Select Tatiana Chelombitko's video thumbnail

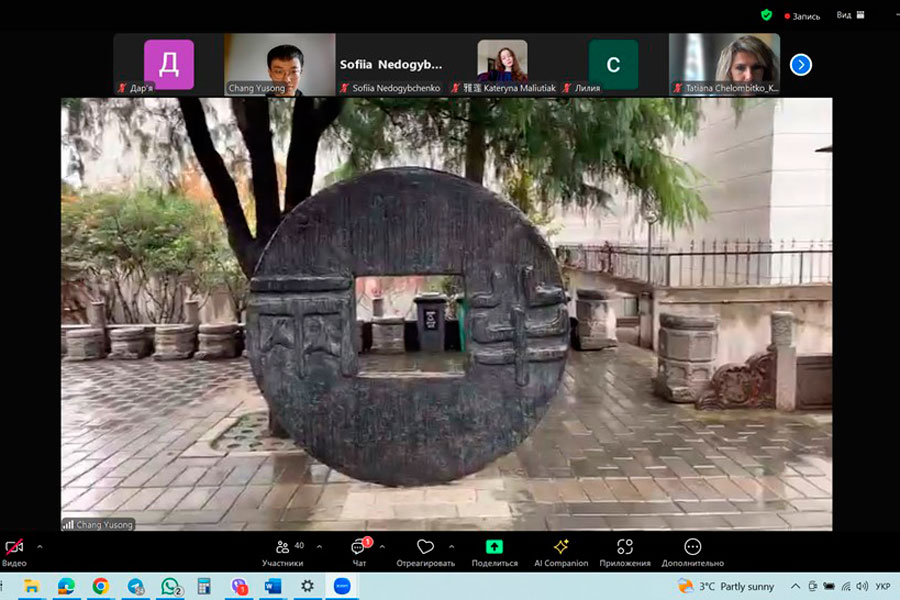724,64
